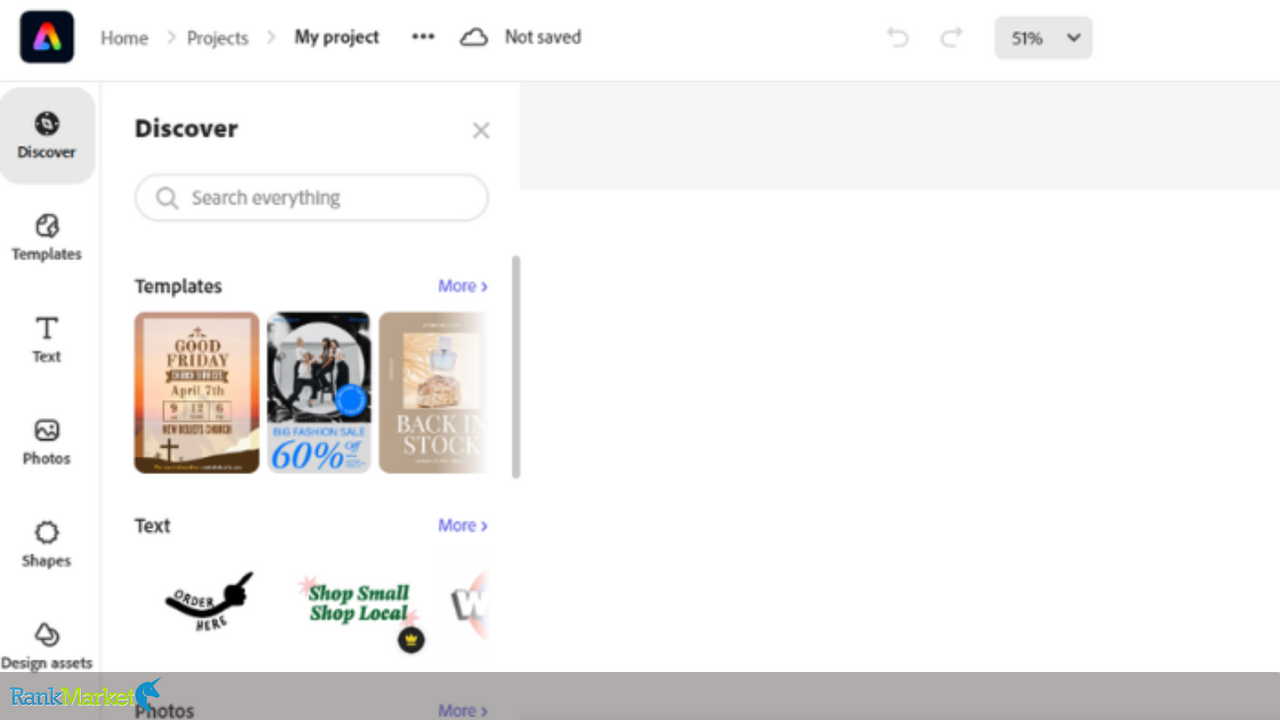Go to Projects in breadcrumb
This screenshot has height=720, width=1280.
point(217,38)
